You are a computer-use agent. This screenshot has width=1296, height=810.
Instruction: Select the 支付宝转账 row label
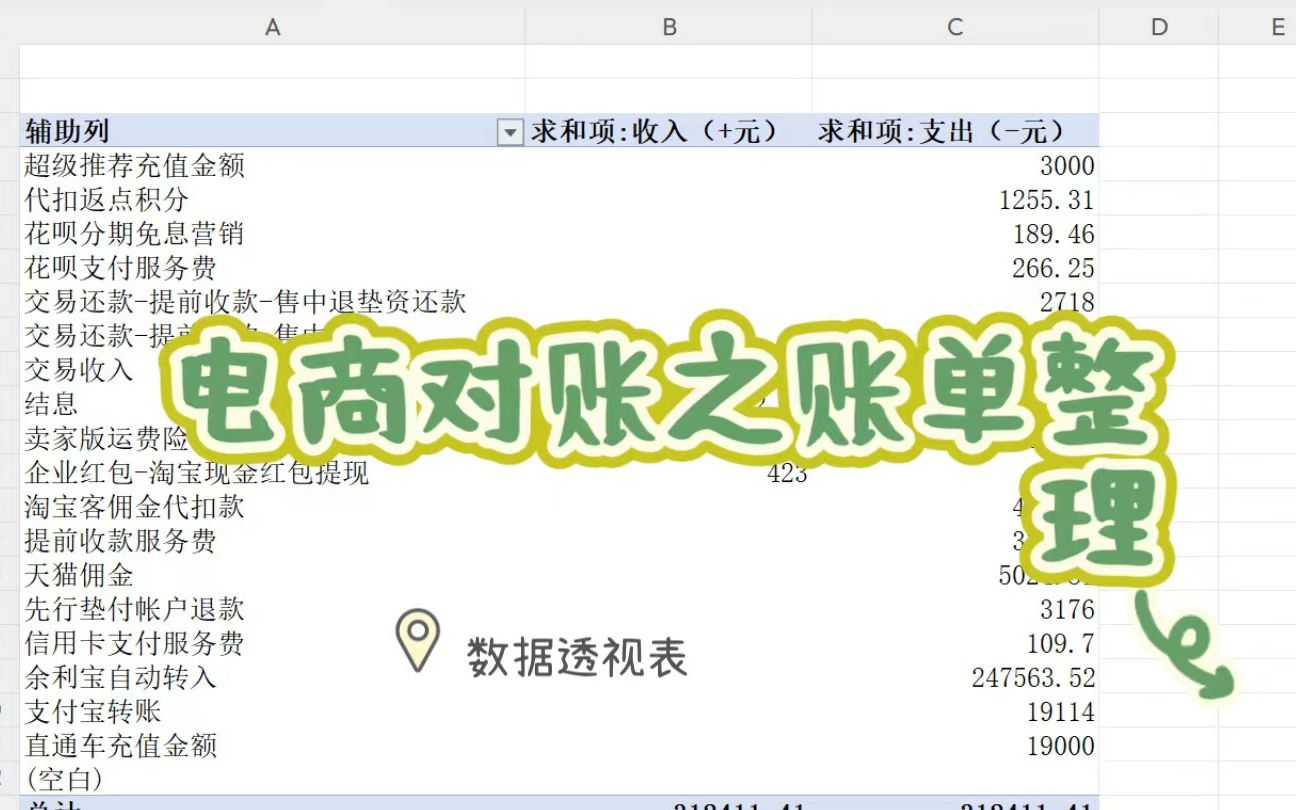[x=92, y=711]
